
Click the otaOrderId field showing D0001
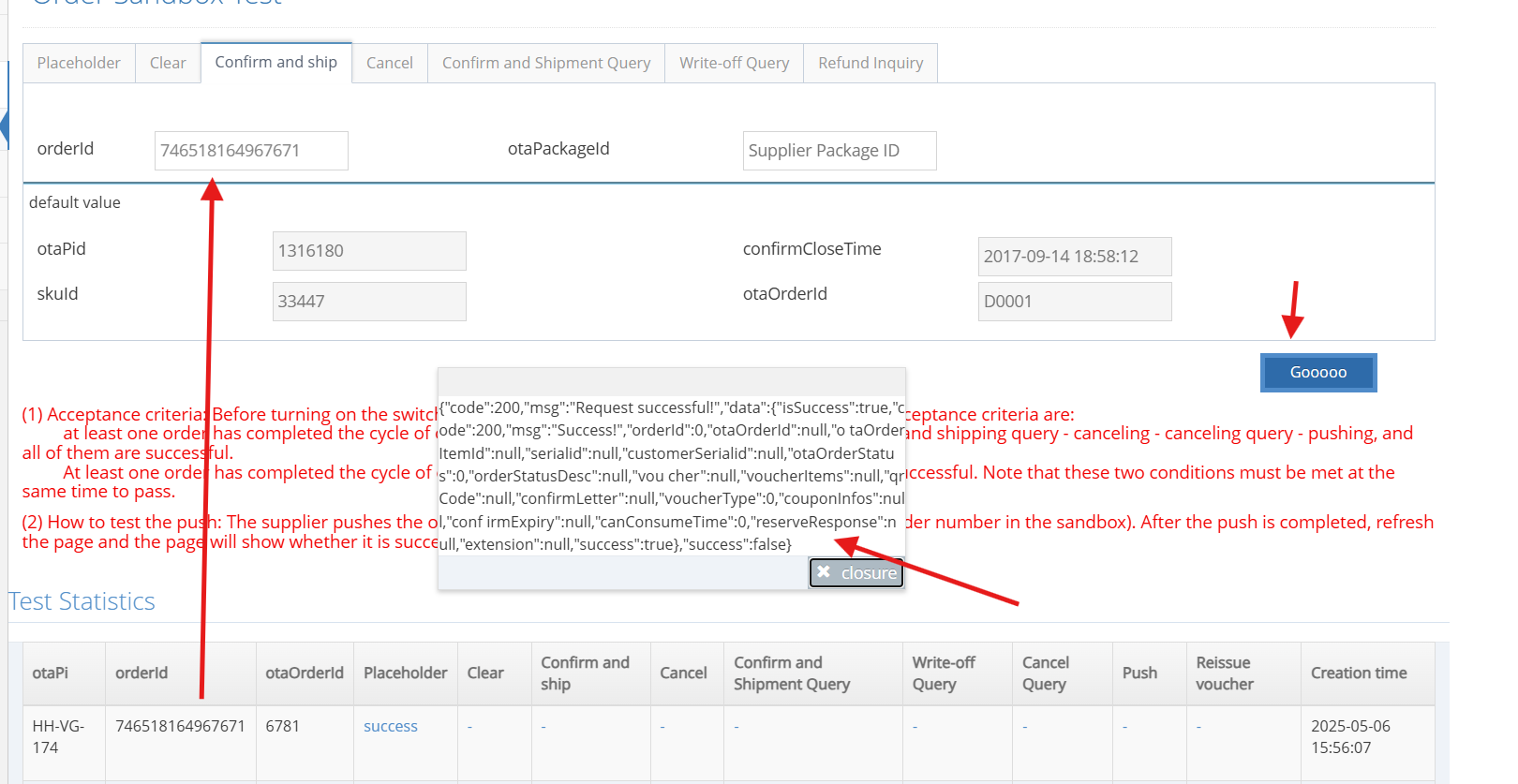1074,302
